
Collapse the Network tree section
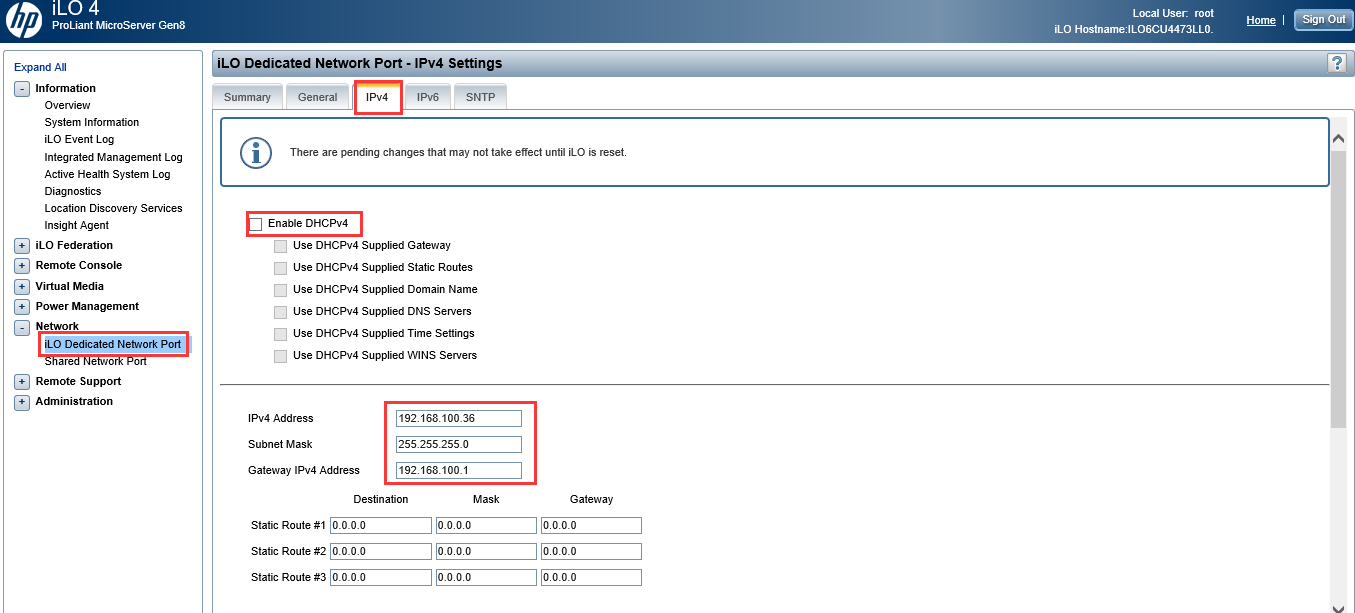click(22, 327)
